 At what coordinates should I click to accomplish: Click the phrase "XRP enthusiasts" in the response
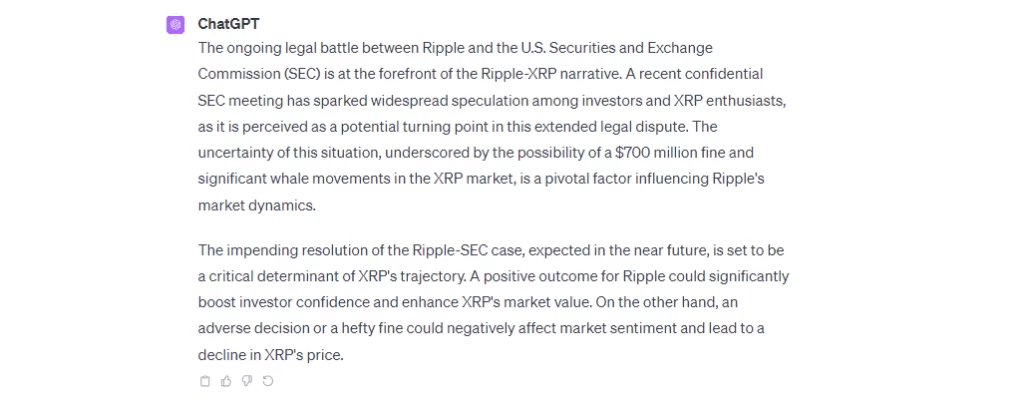[x=708, y=100]
